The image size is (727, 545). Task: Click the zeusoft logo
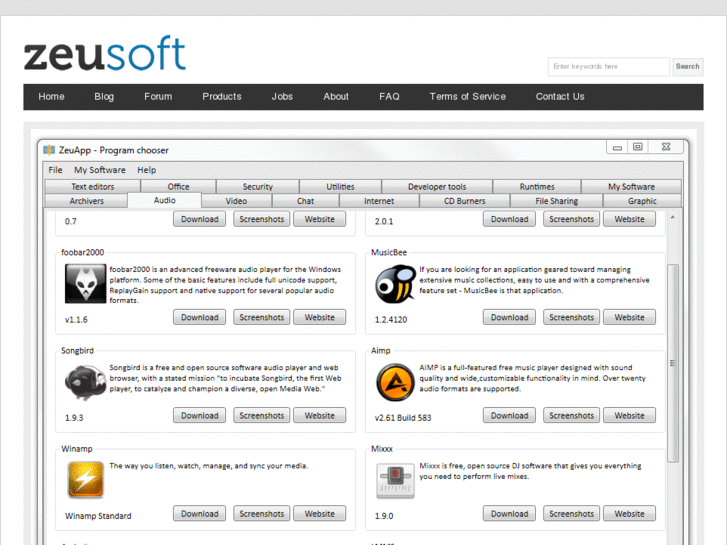tap(105, 53)
